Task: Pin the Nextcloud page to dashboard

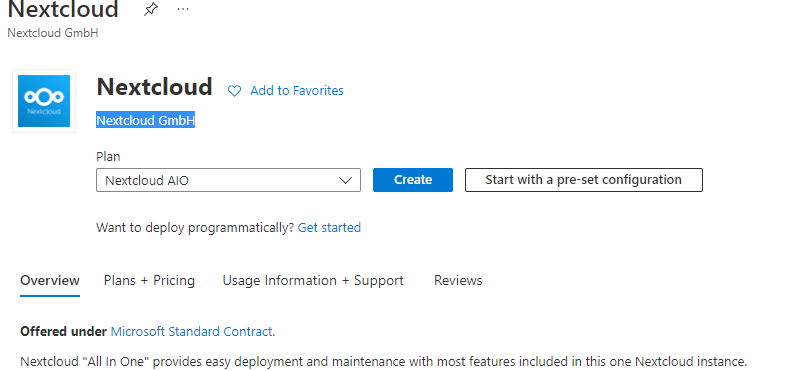Action: [150, 9]
